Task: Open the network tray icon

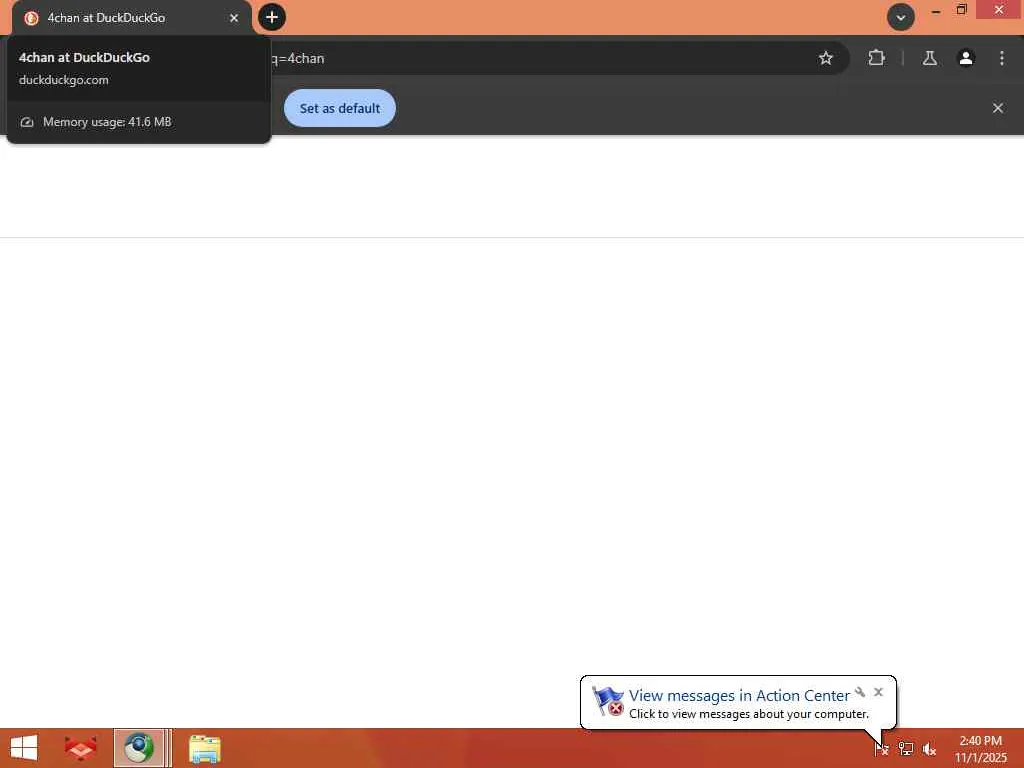Action: (x=905, y=748)
